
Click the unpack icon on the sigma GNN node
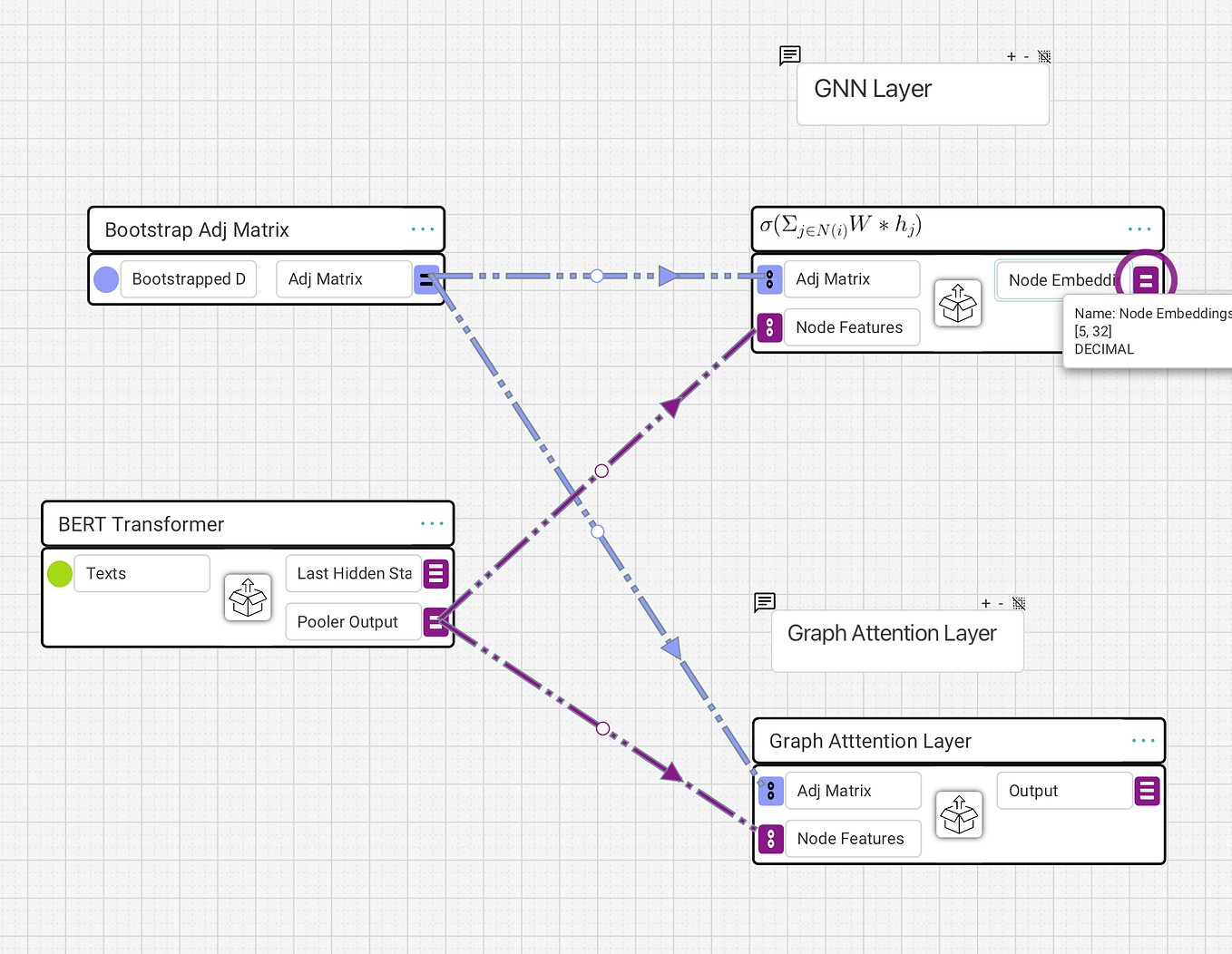coord(958,303)
